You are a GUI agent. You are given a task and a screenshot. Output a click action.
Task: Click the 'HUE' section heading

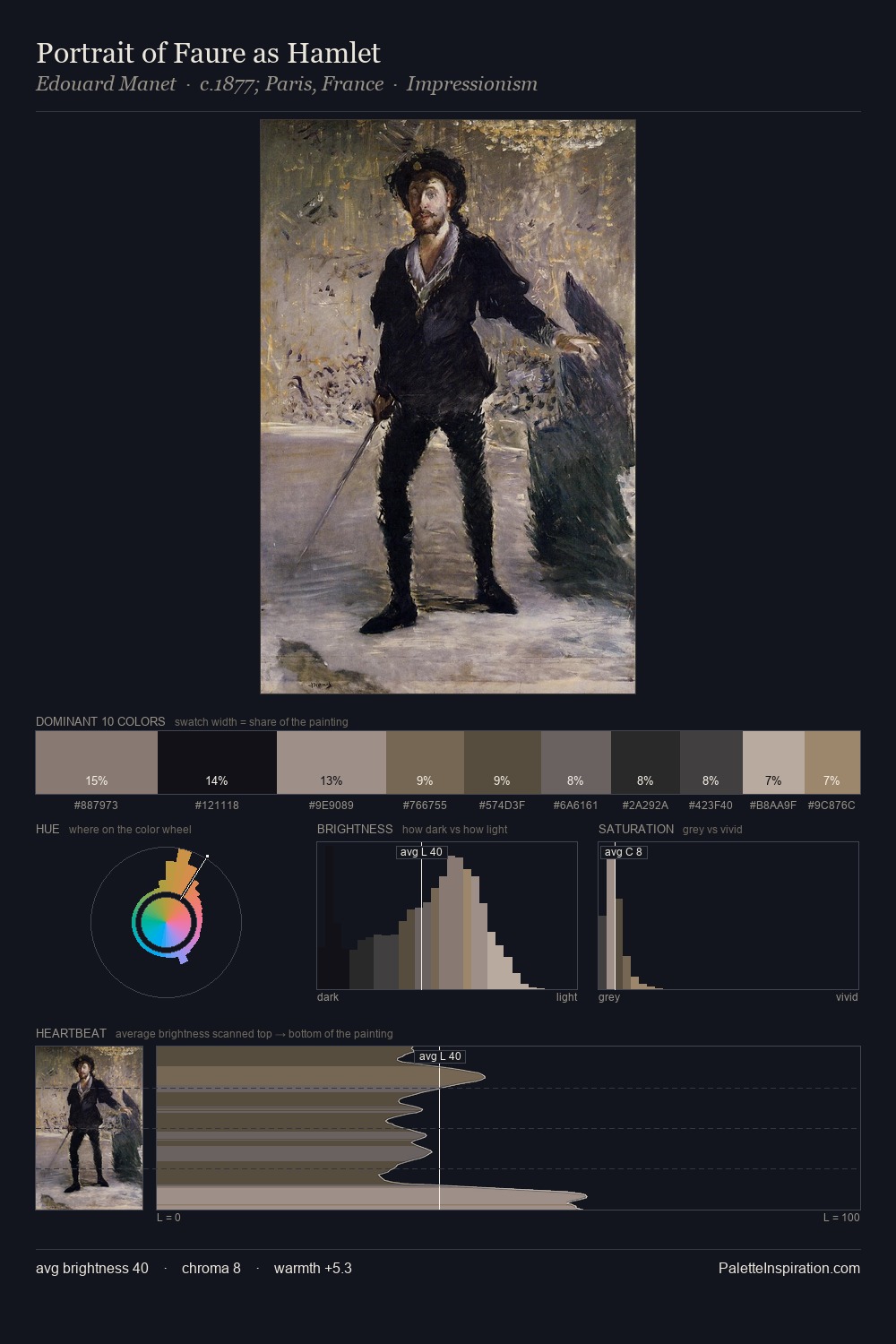47,829
